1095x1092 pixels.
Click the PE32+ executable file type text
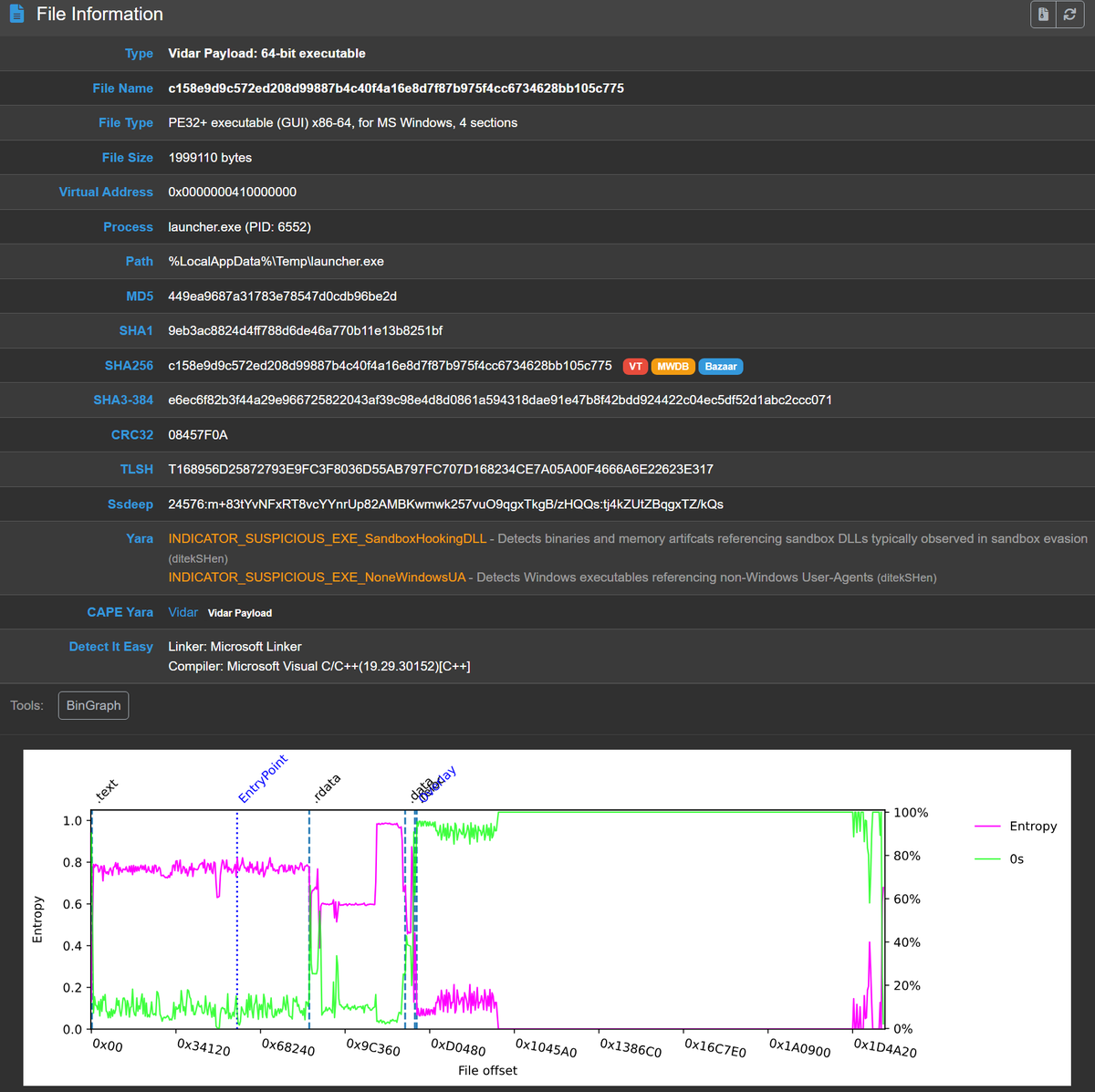coord(342,123)
